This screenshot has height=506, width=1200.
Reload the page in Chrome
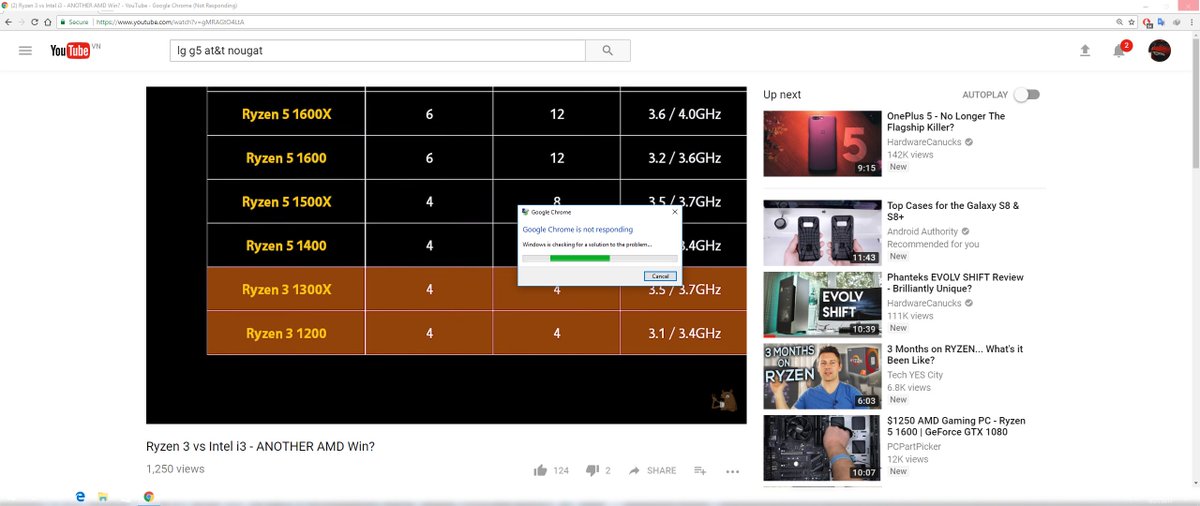[34, 21]
